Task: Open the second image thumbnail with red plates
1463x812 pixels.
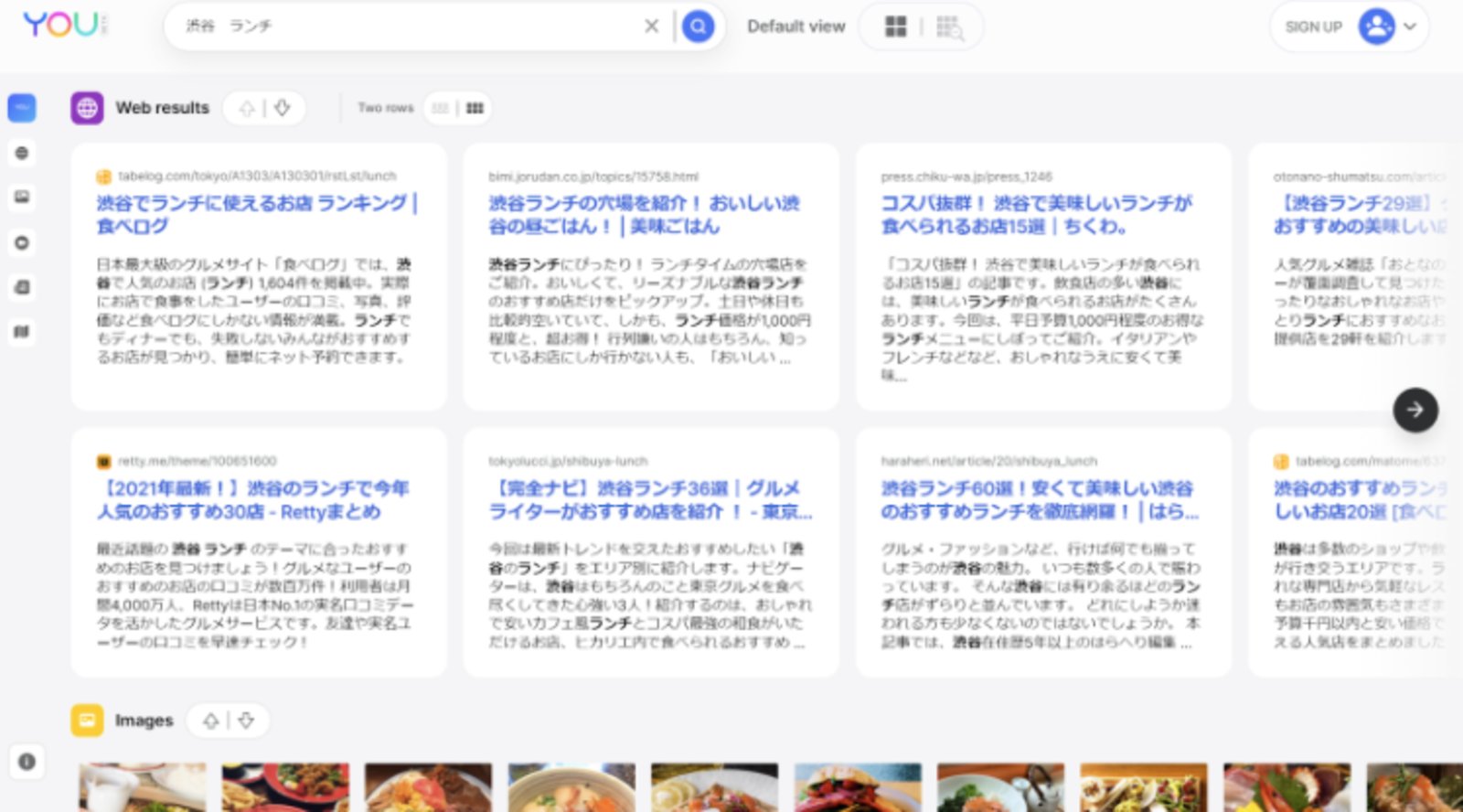Action: pyautogui.click(x=285, y=787)
